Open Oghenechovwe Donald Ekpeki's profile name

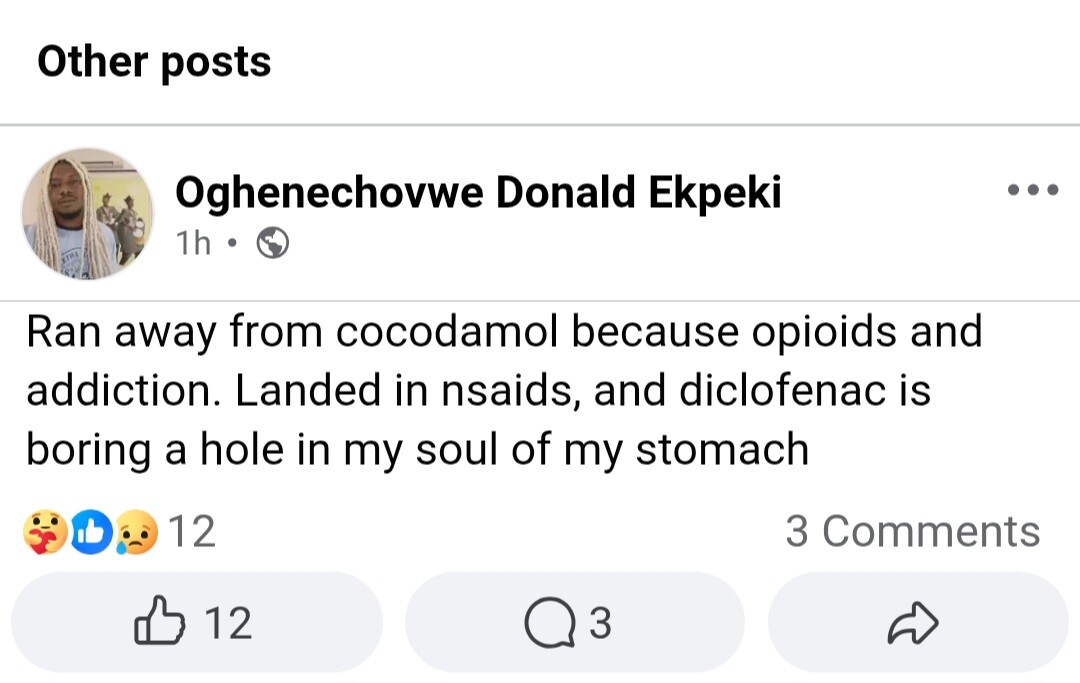(x=478, y=192)
